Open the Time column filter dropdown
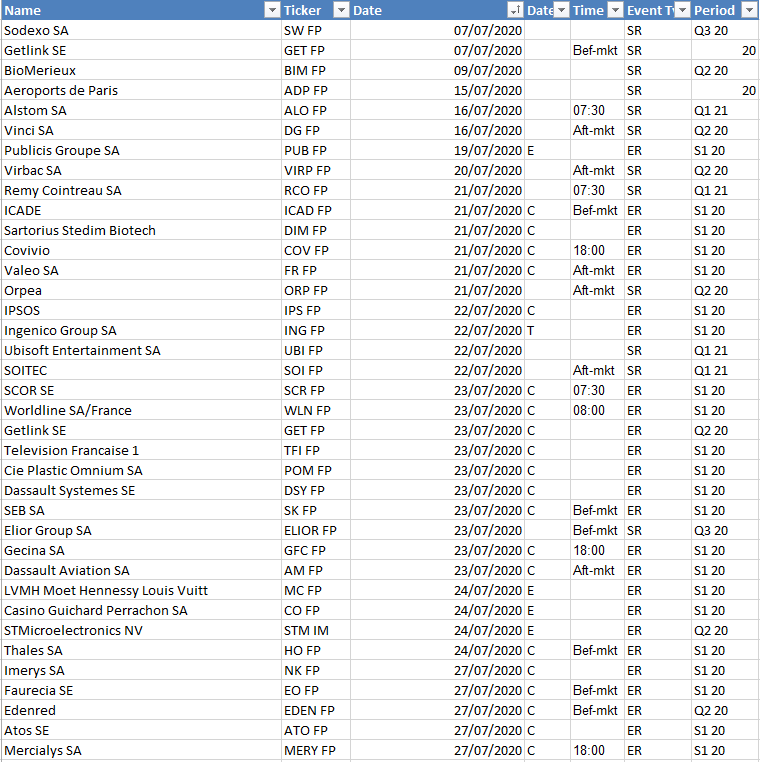The height and width of the screenshot is (762, 760). [616, 10]
